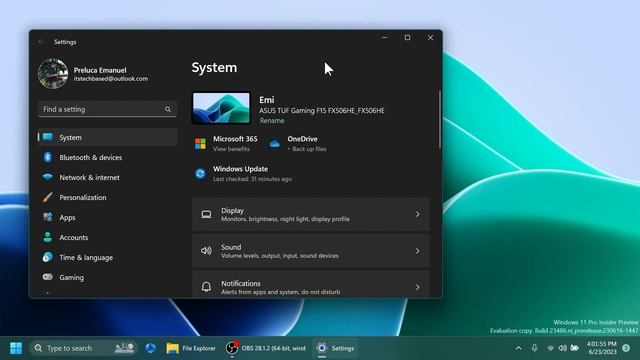Open Windows Update last checked status
The width and height of the screenshot is (640, 360).
click(252, 179)
